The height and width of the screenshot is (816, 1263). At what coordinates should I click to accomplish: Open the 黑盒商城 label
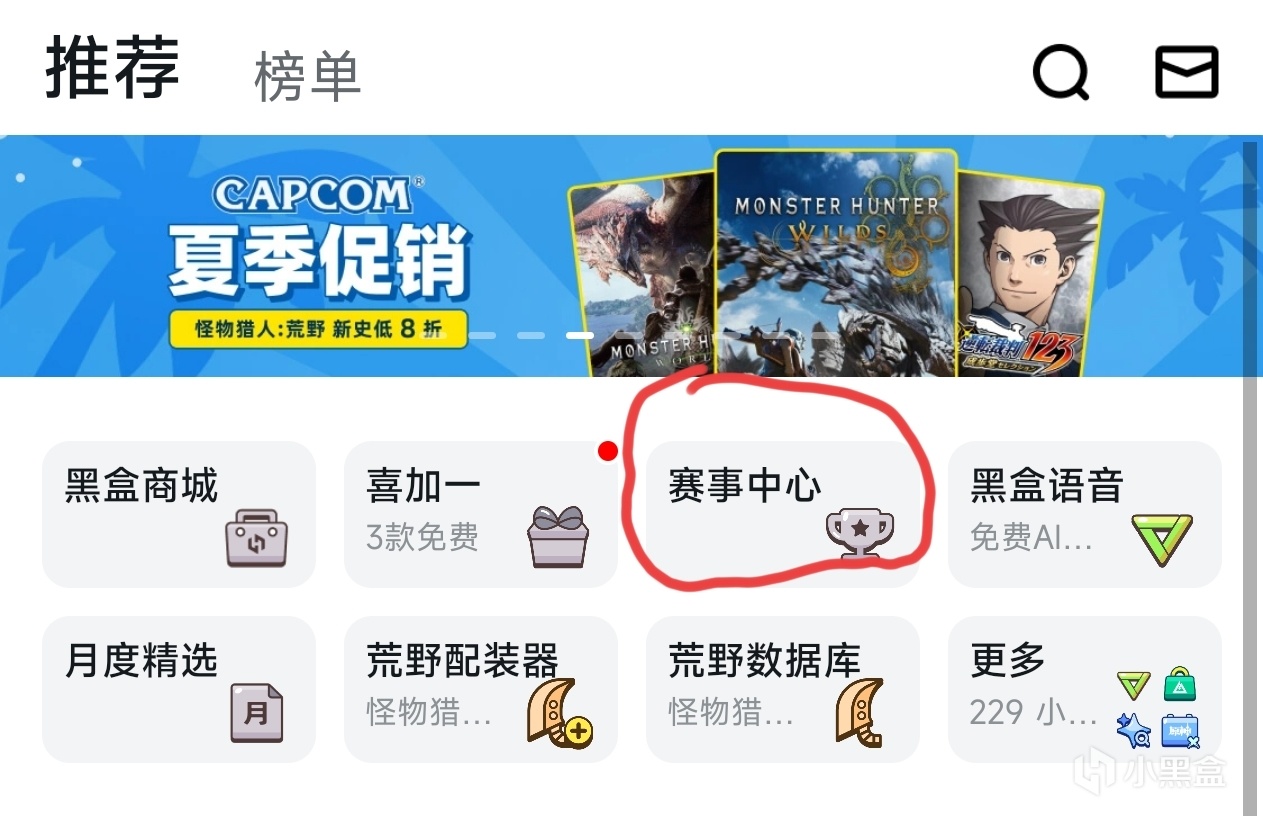click(x=141, y=486)
